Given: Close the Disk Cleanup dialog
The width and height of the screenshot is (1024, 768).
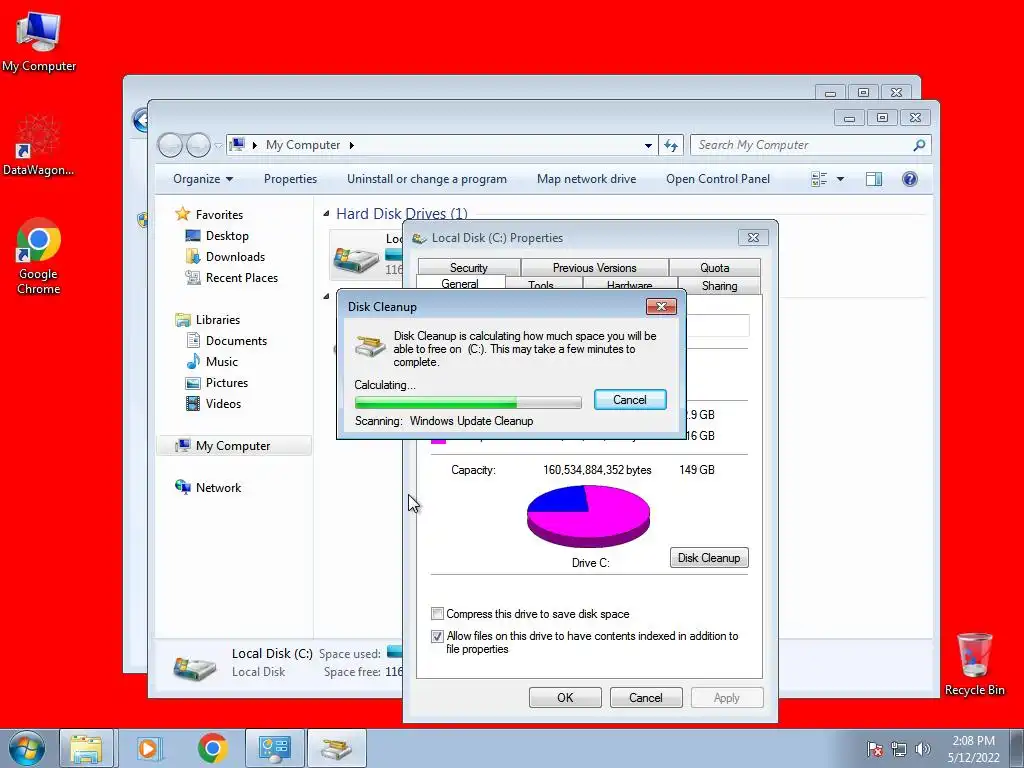Looking at the screenshot, I should tap(661, 307).
